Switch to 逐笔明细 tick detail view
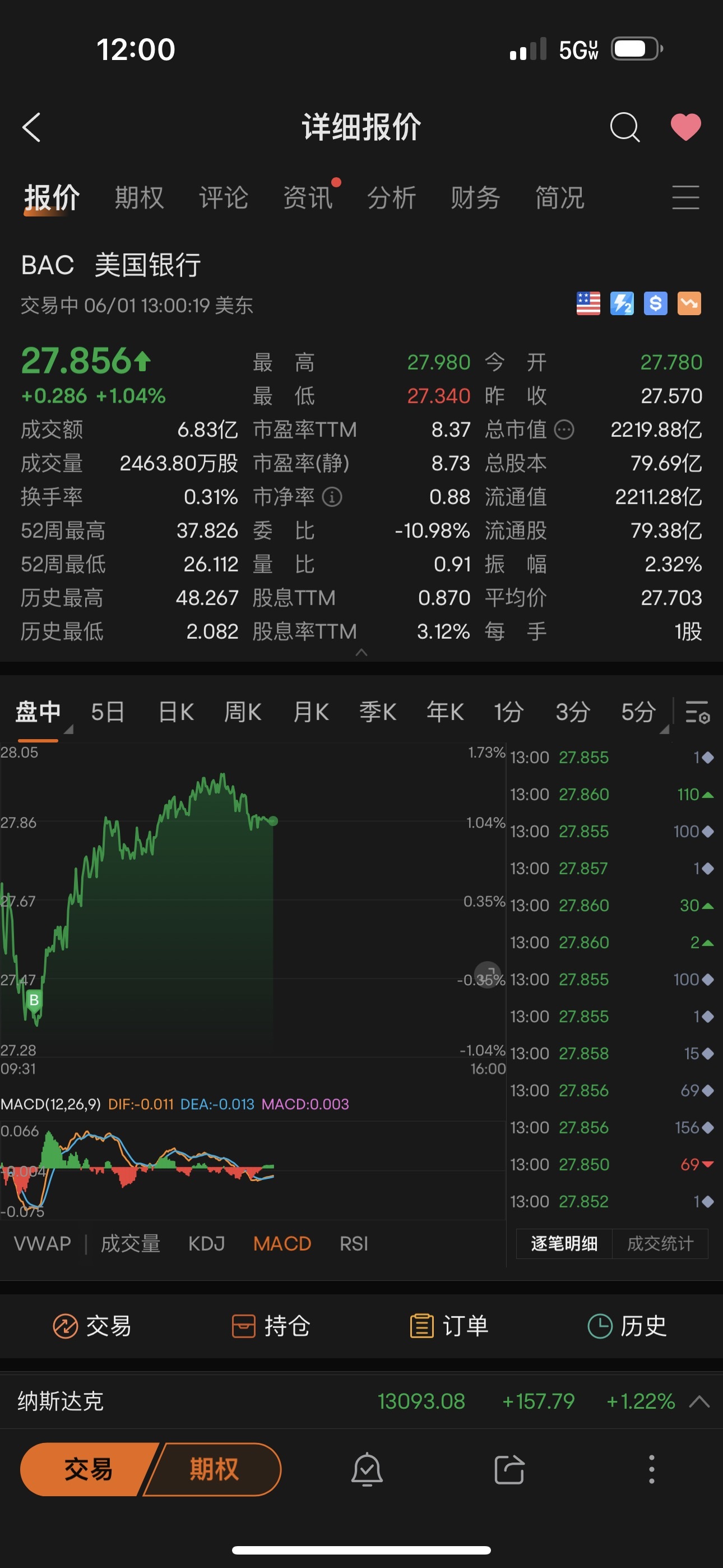Viewport: 723px width, 1568px height. click(564, 1243)
